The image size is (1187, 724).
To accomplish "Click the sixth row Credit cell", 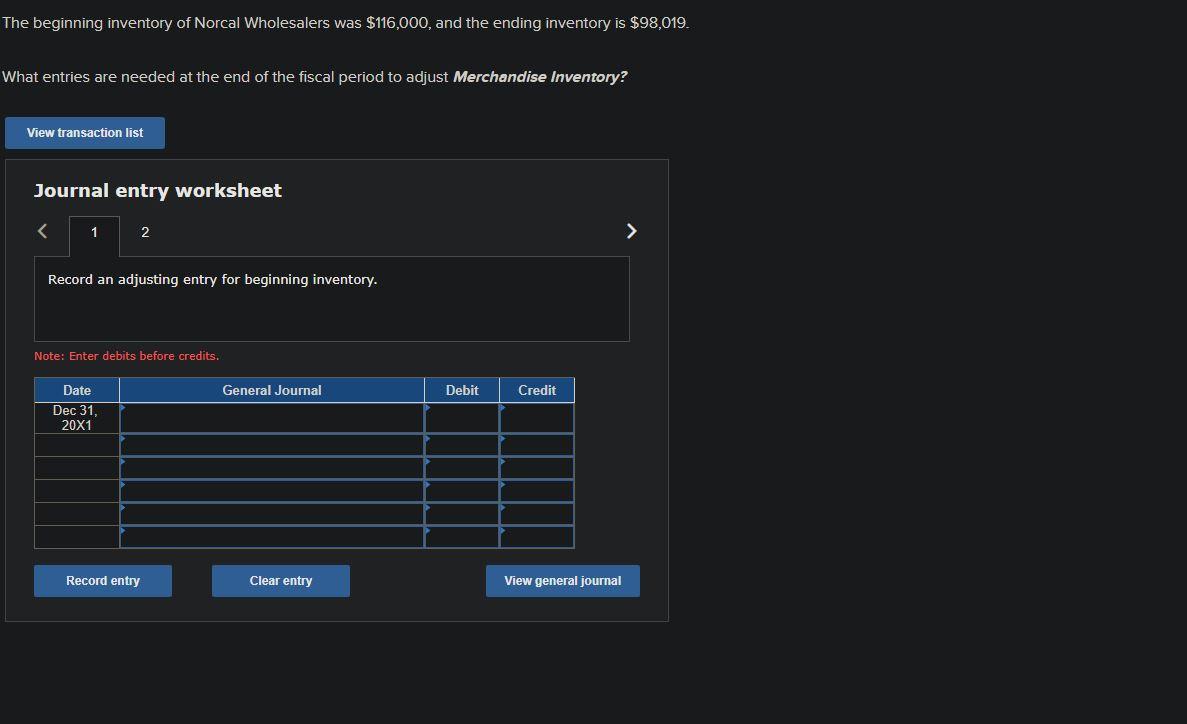I will (537, 537).
